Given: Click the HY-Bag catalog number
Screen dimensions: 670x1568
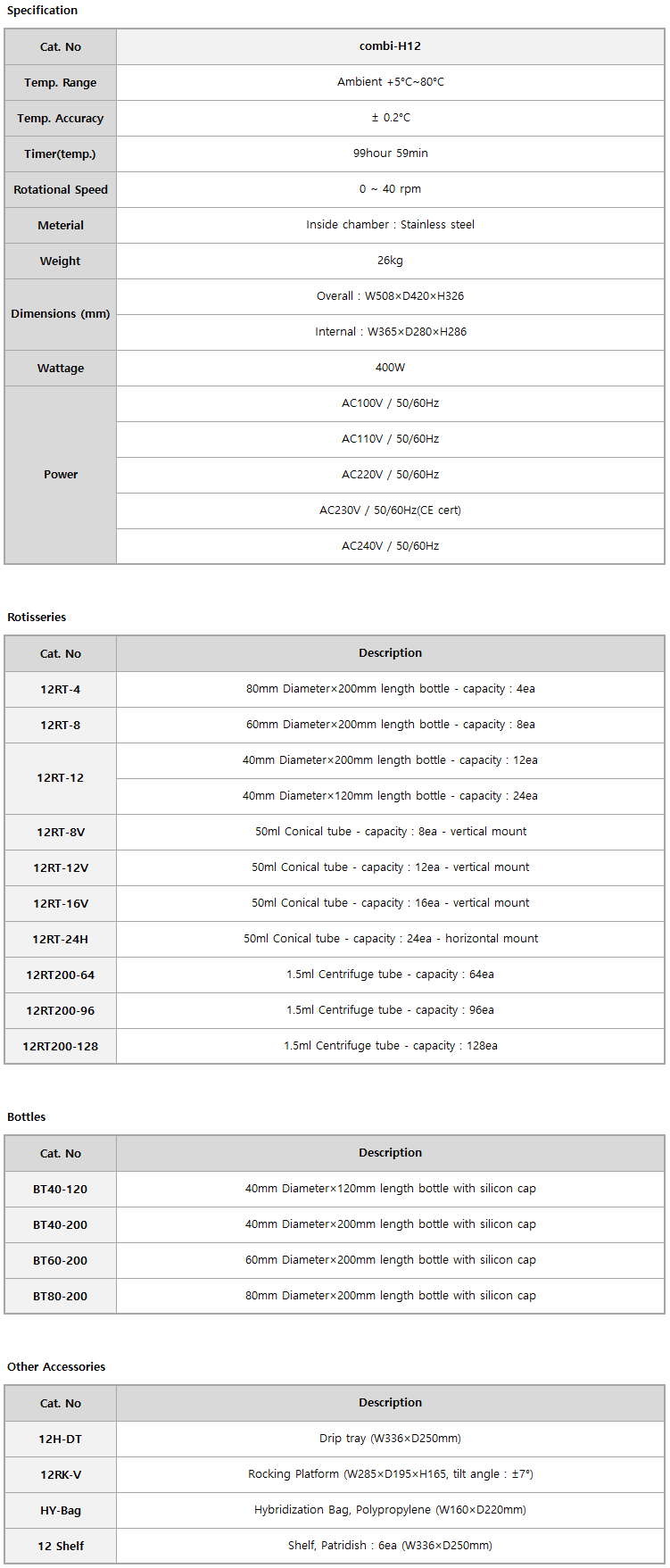Looking at the screenshot, I should coord(61,1510).
